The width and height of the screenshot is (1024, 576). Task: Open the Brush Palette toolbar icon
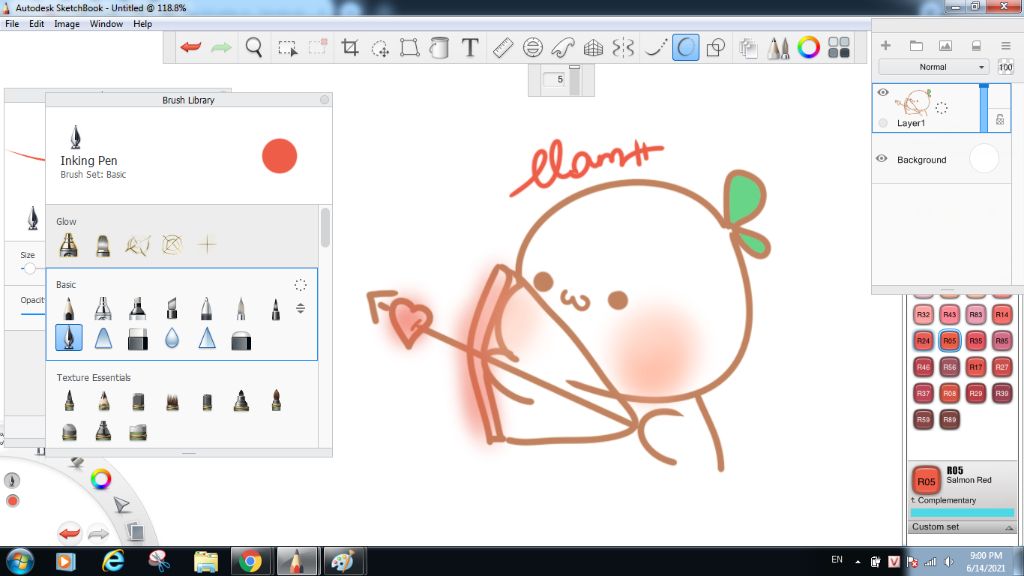click(778, 48)
